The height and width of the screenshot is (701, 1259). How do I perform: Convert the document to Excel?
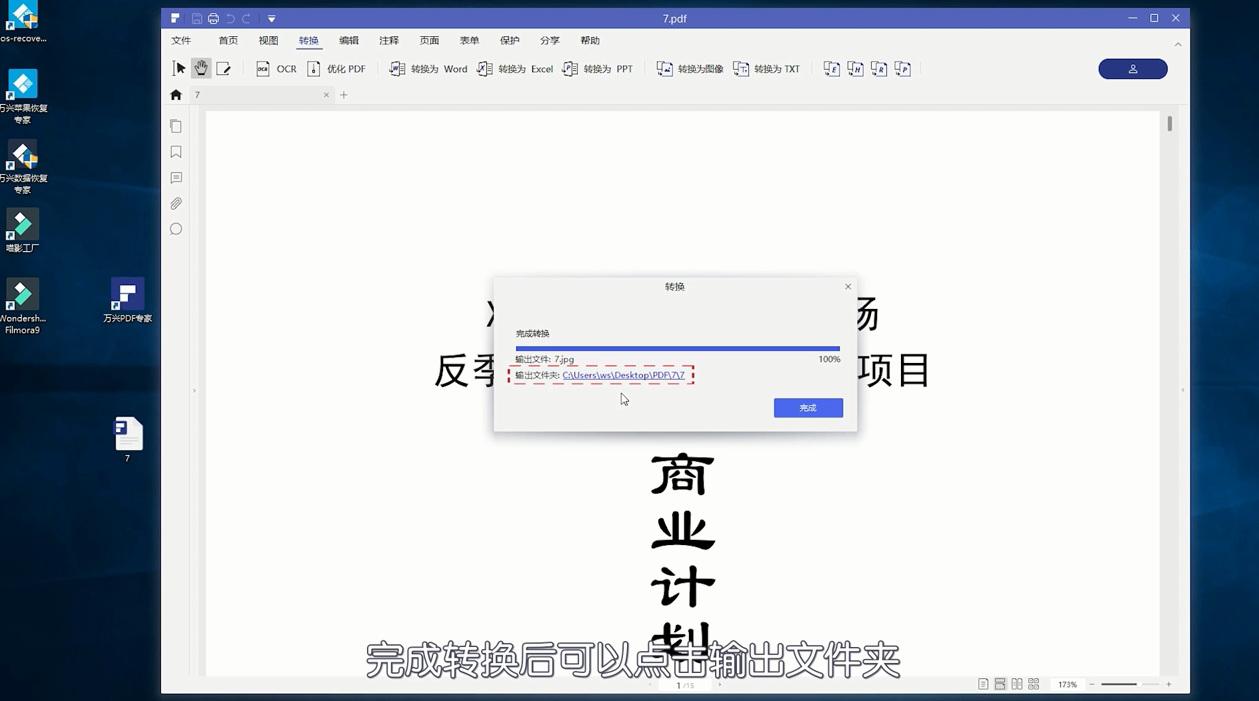tap(516, 68)
